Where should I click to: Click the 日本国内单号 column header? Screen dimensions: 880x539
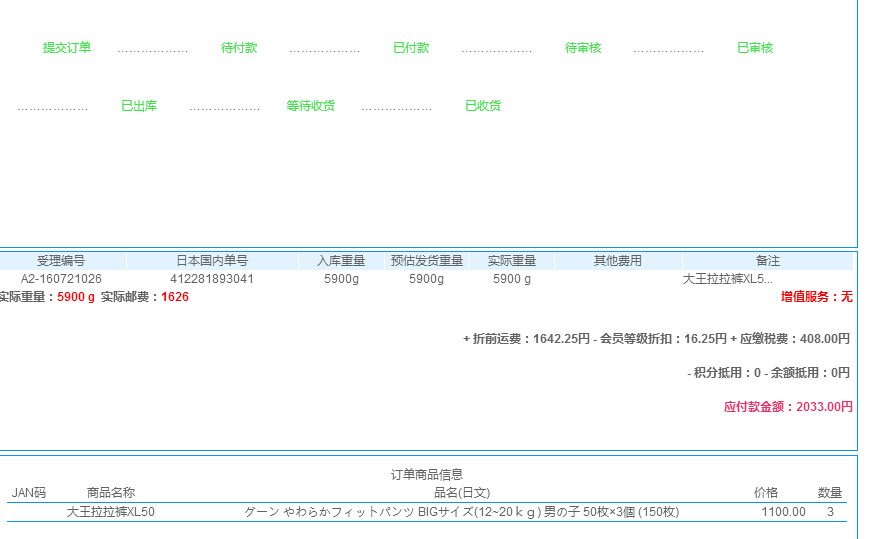click(212, 261)
